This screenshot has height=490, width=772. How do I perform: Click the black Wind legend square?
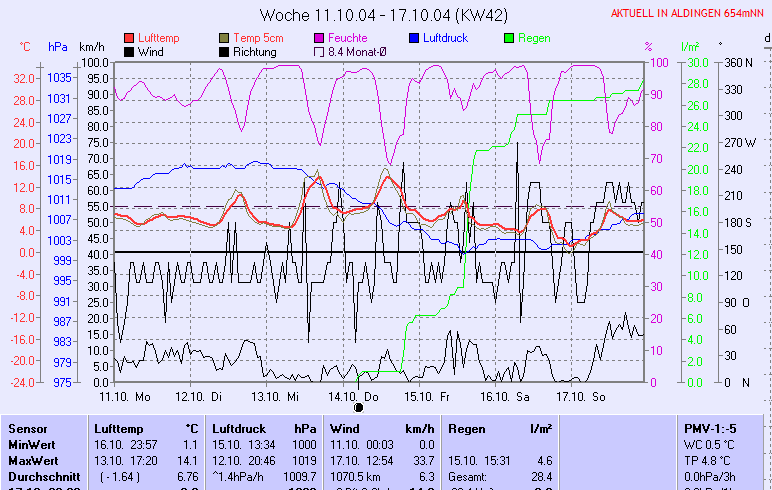tap(129, 51)
